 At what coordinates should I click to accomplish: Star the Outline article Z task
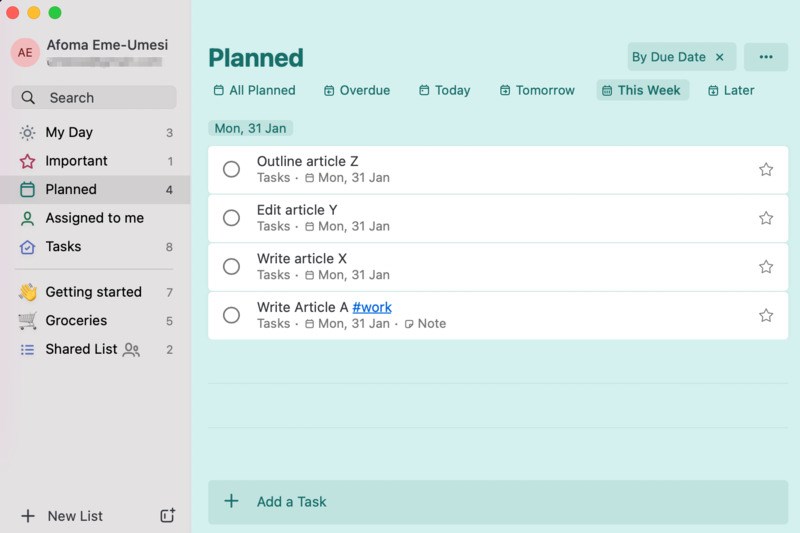click(x=766, y=169)
